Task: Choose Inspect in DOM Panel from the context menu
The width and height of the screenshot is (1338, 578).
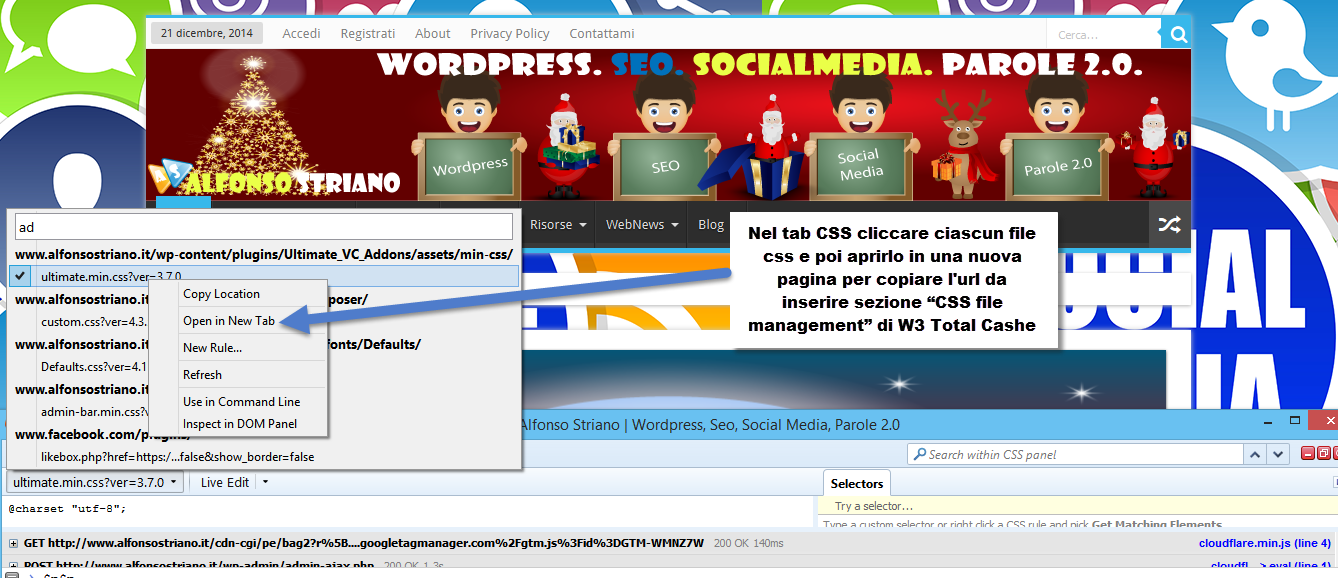Action: pyautogui.click(x=240, y=424)
